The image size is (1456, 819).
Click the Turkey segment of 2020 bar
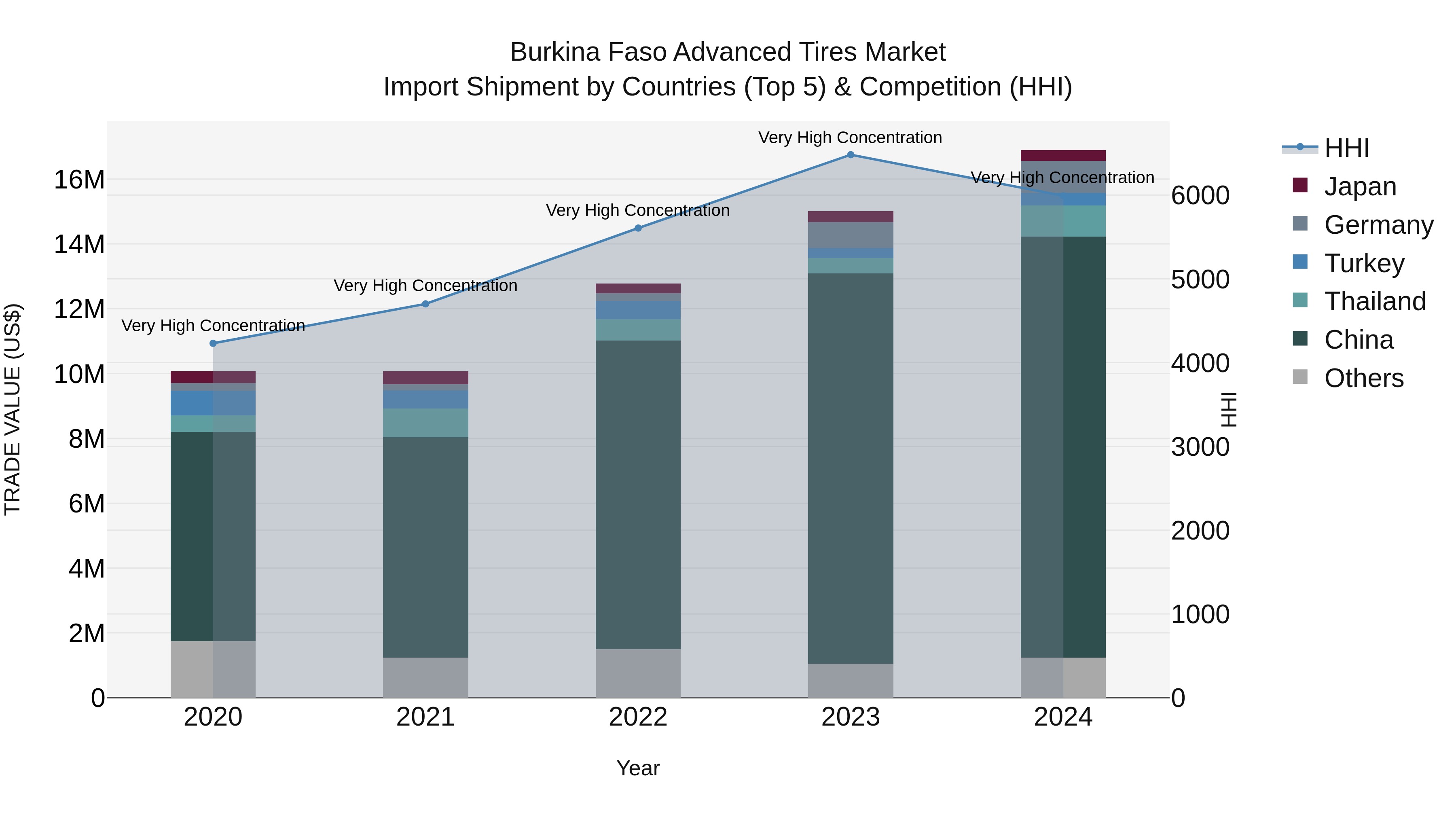coord(213,403)
